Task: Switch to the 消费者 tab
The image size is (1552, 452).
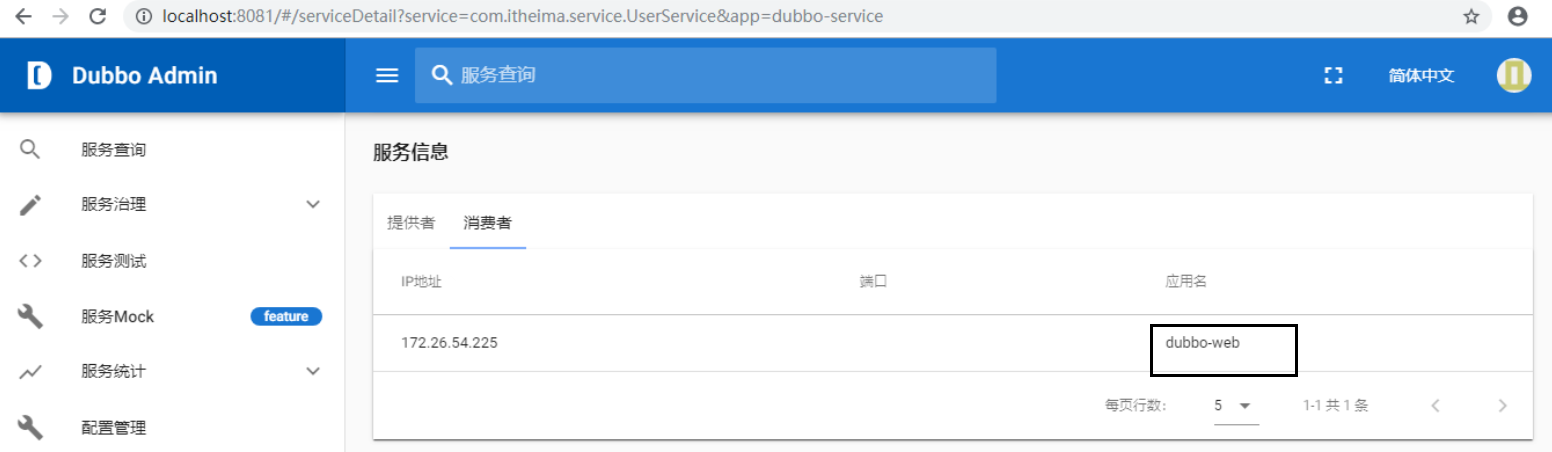Action: (487, 222)
